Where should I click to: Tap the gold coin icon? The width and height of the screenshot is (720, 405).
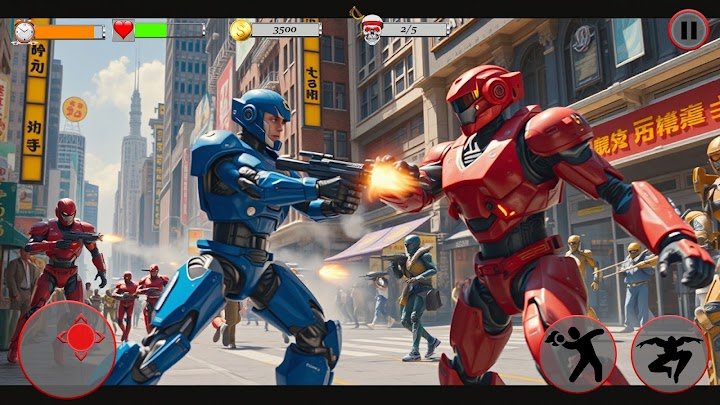(x=241, y=30)
